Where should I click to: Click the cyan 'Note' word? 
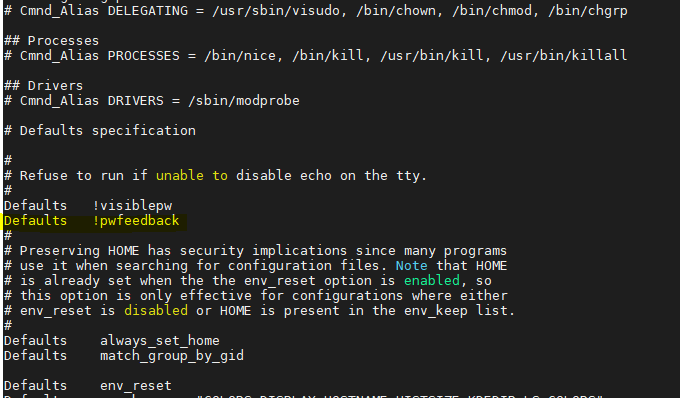[x=412, y=265]
